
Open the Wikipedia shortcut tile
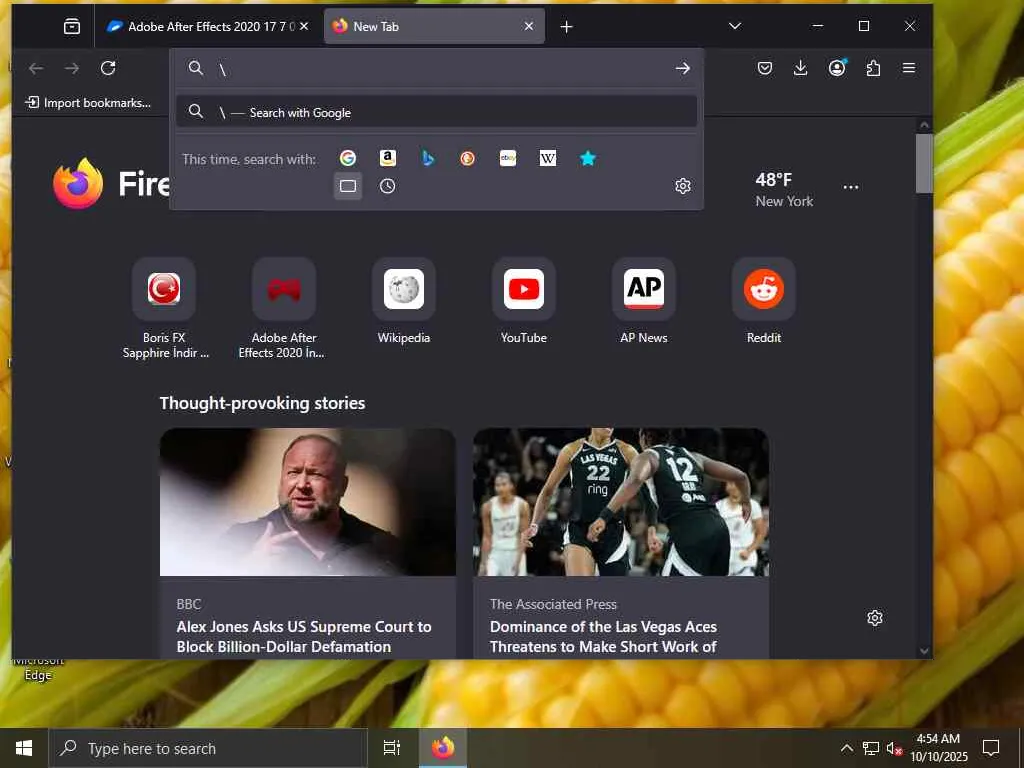[404, 289]
